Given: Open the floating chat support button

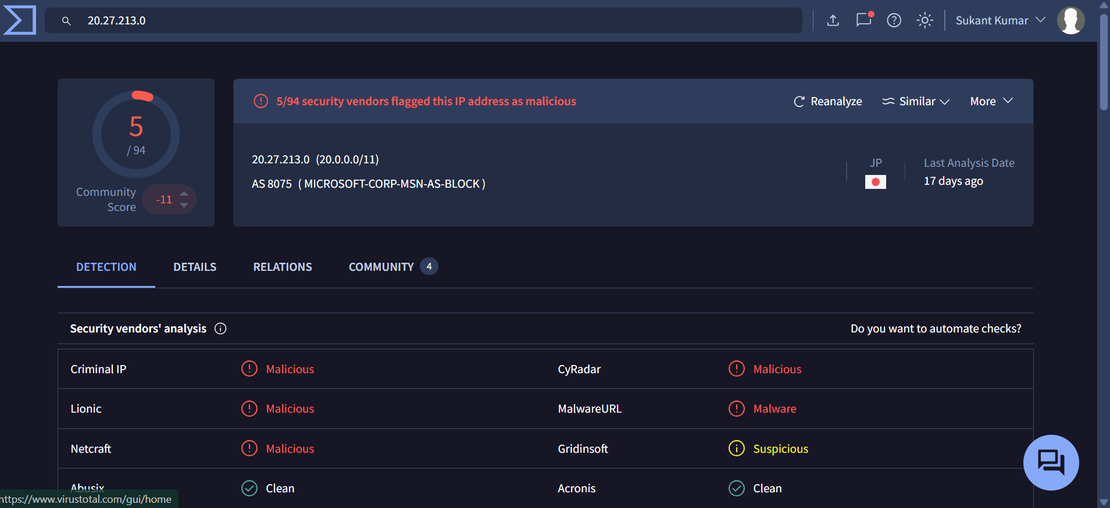Looking at the screenshot, I should pyautogui.click(x=1050, y=462).
